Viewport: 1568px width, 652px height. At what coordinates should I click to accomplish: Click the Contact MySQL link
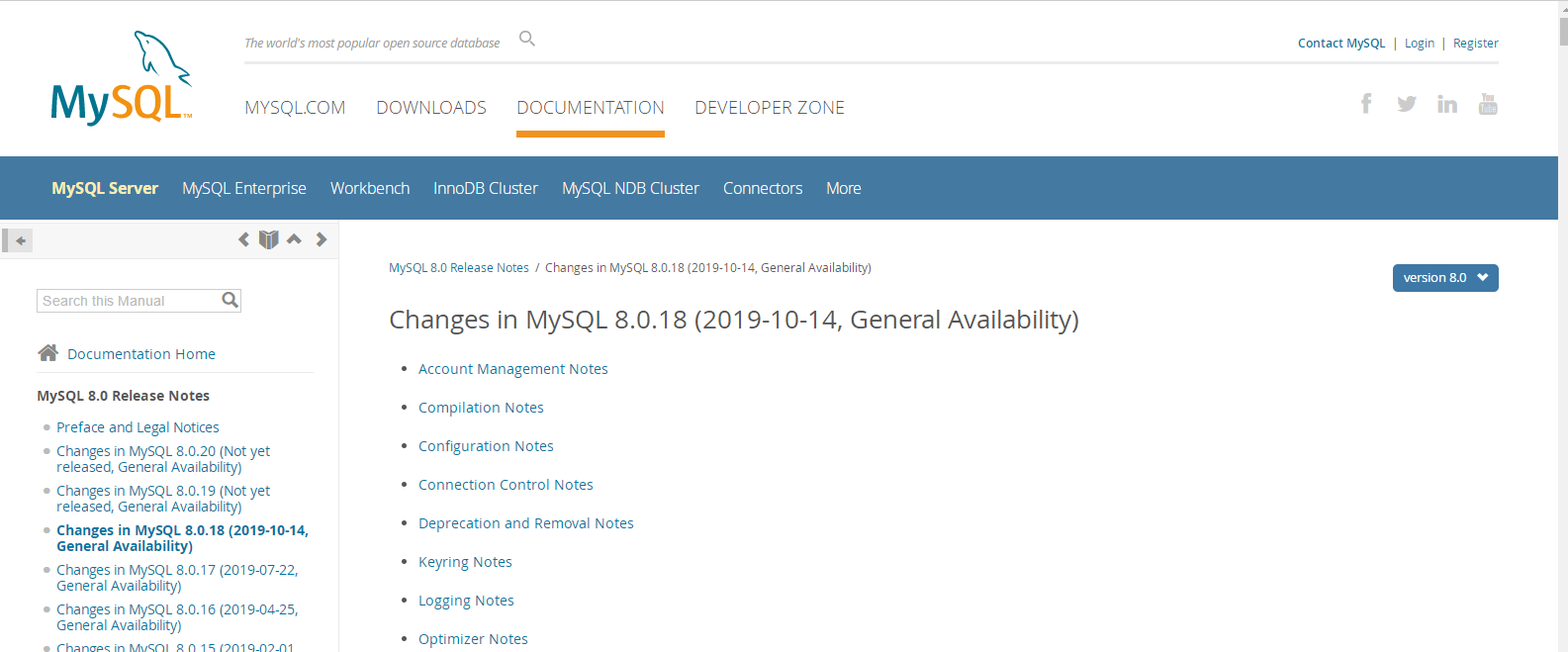[x=1341, y=44]
